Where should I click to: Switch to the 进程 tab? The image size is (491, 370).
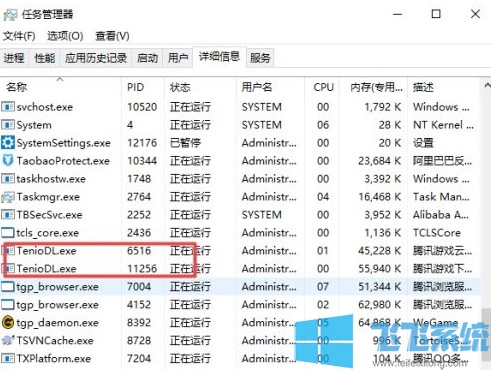[x=14, y=58]
